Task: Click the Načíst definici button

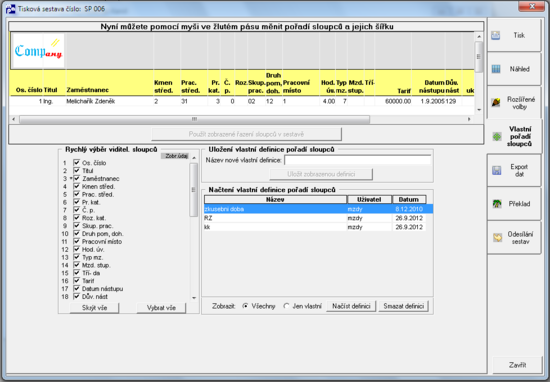Action: point(351,306)
